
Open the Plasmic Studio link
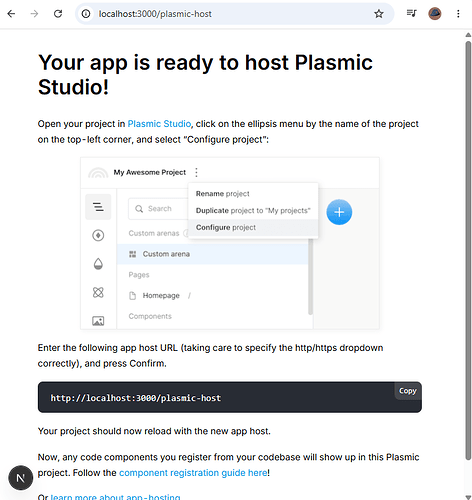159,124
